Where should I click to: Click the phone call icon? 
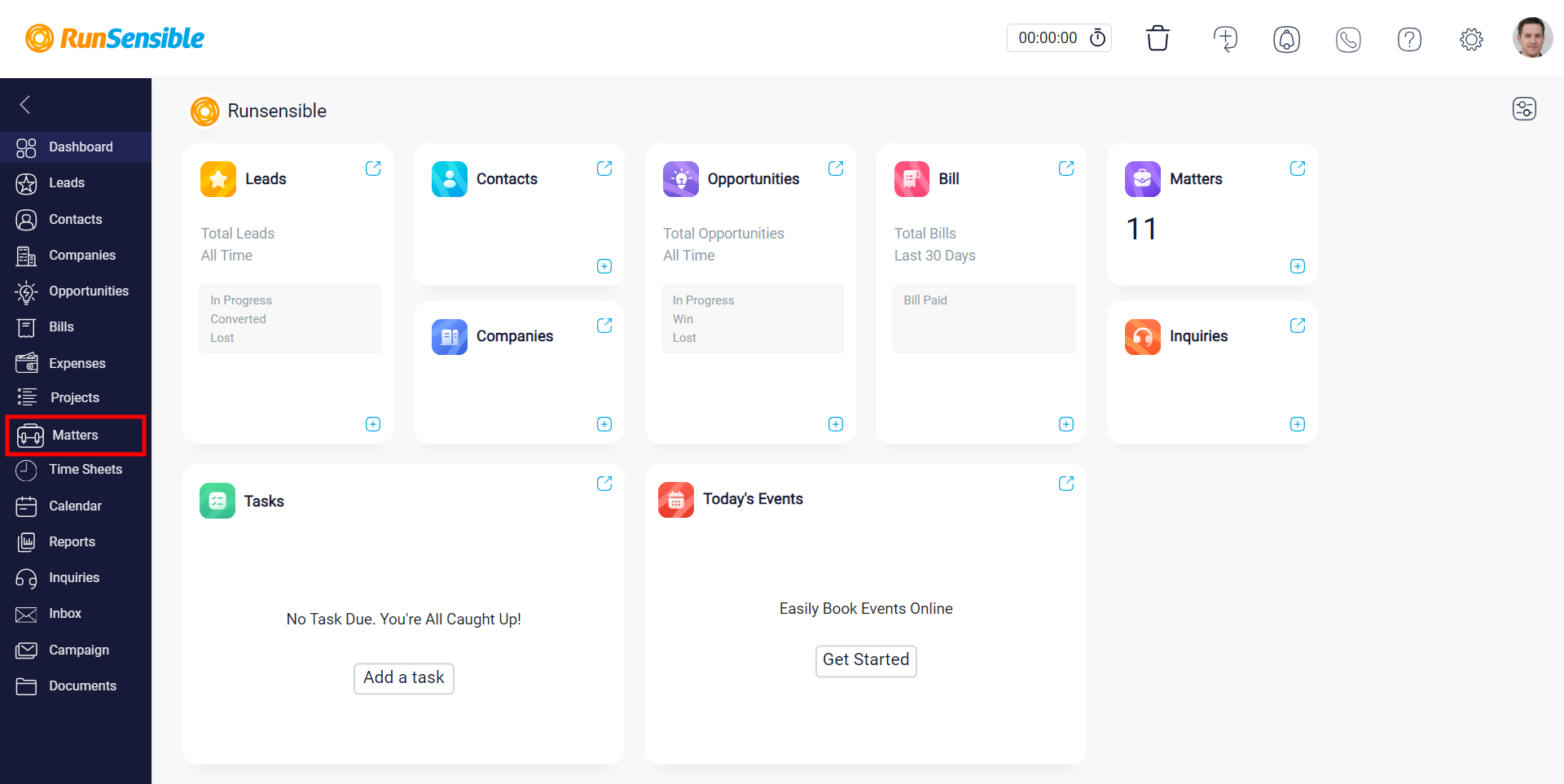[1348, 39]
